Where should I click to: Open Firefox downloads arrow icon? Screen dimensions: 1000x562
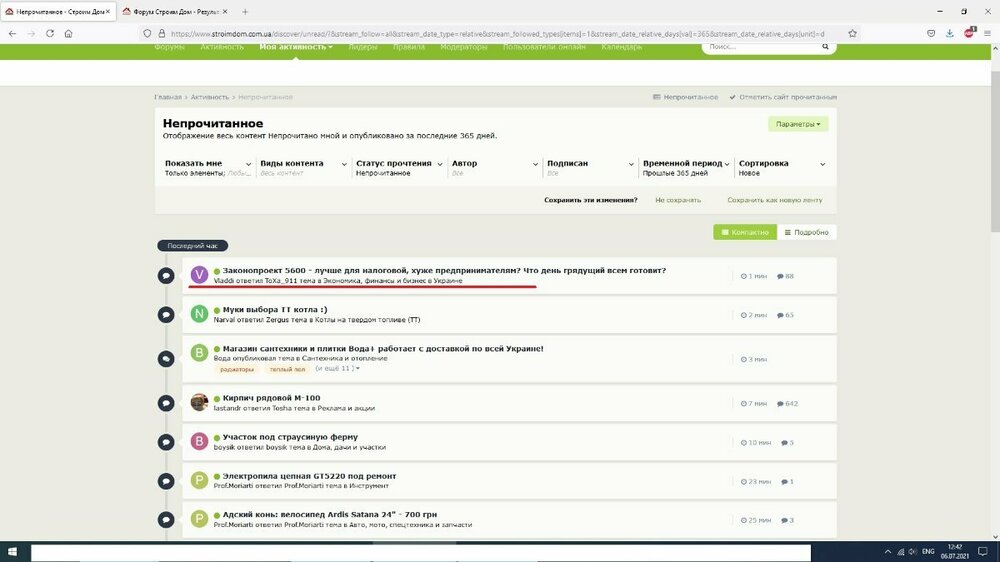950,33
